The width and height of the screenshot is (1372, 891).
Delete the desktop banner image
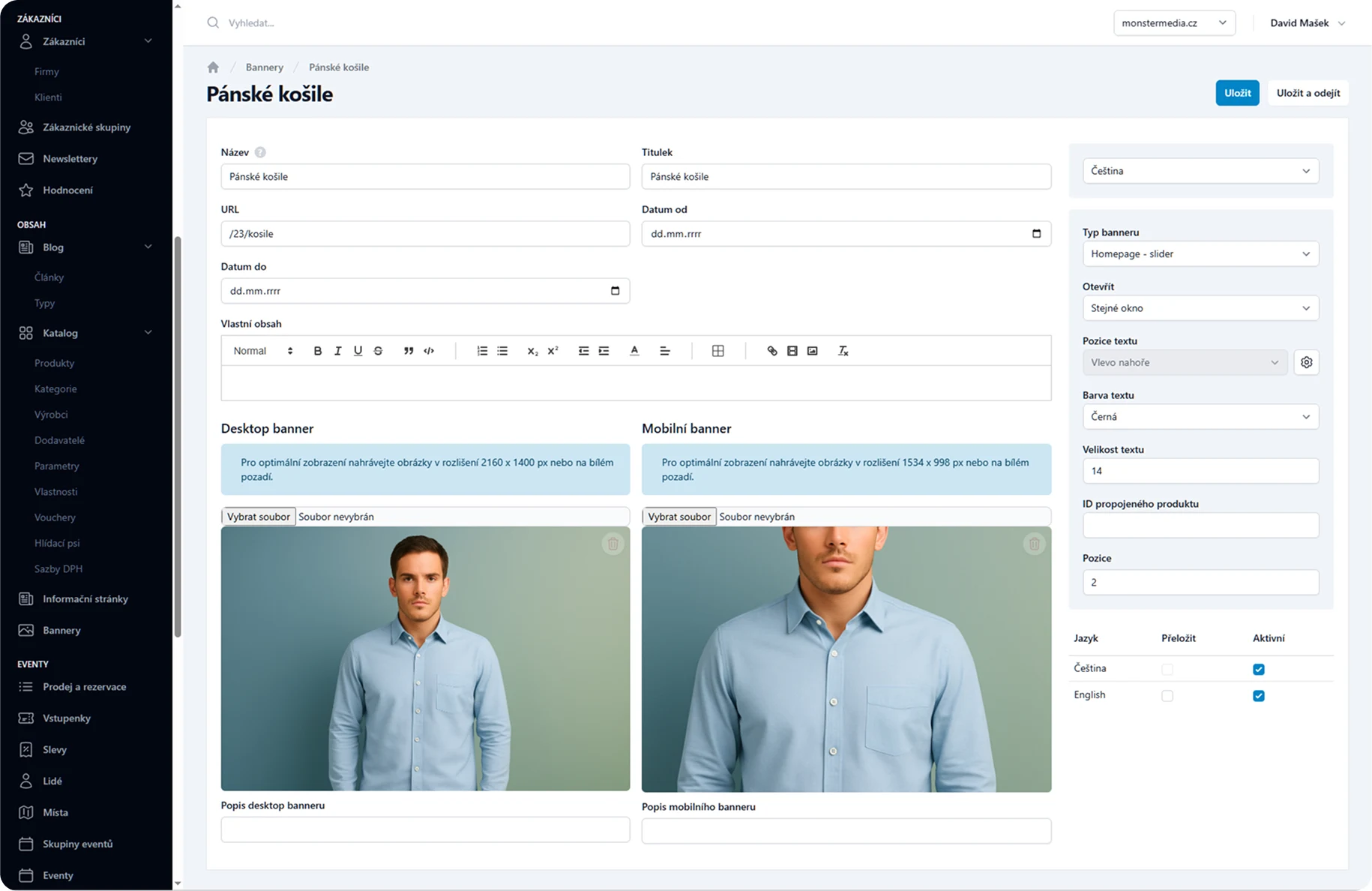[613, 544]
